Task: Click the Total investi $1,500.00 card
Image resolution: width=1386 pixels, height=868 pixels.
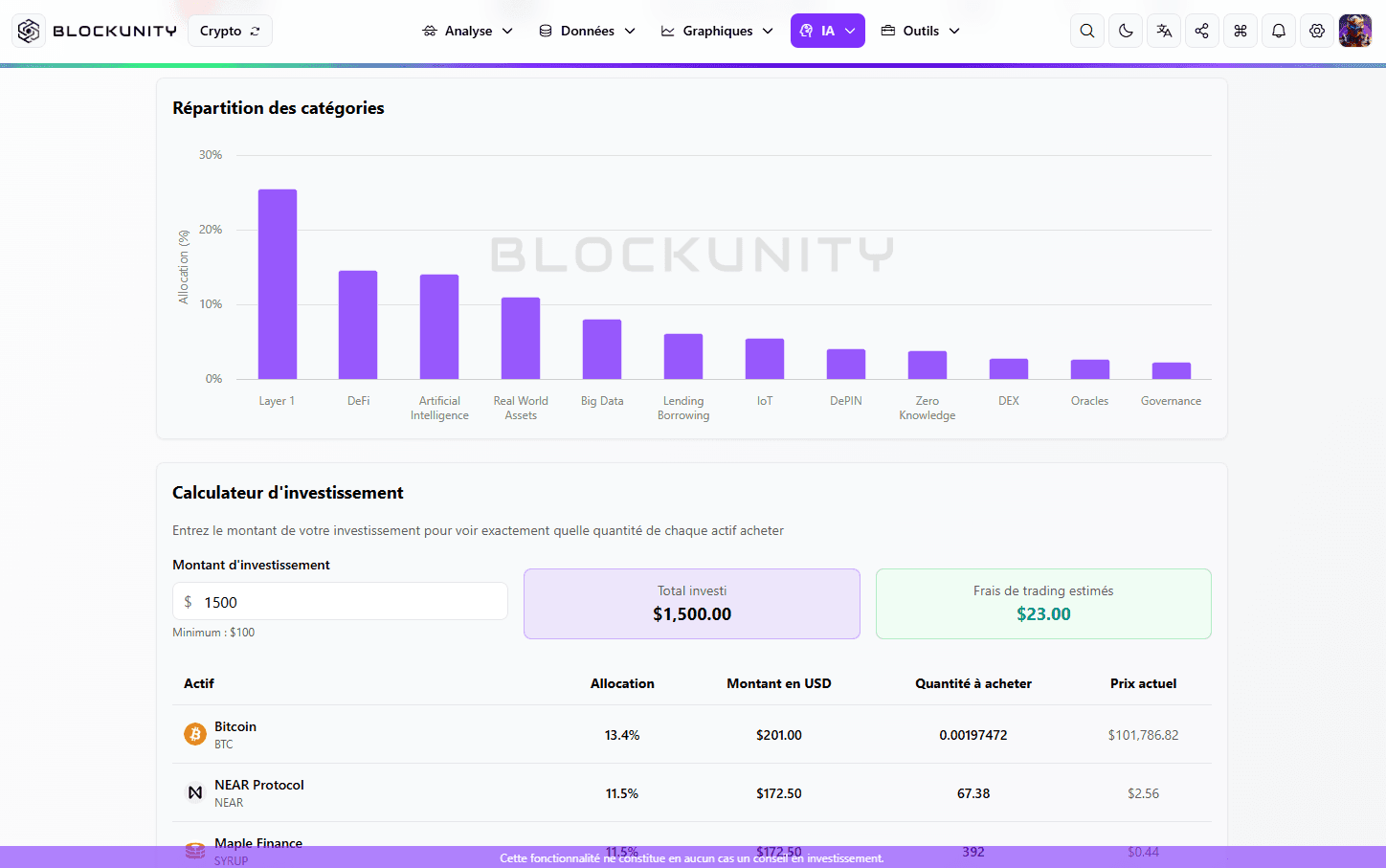Action: coord(692,604)
